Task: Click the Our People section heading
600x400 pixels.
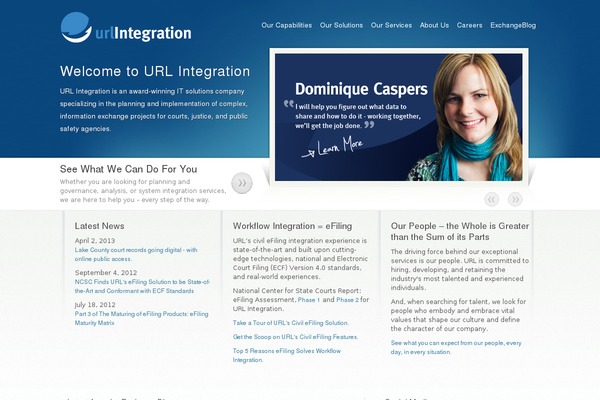Action: pos(460,232)
